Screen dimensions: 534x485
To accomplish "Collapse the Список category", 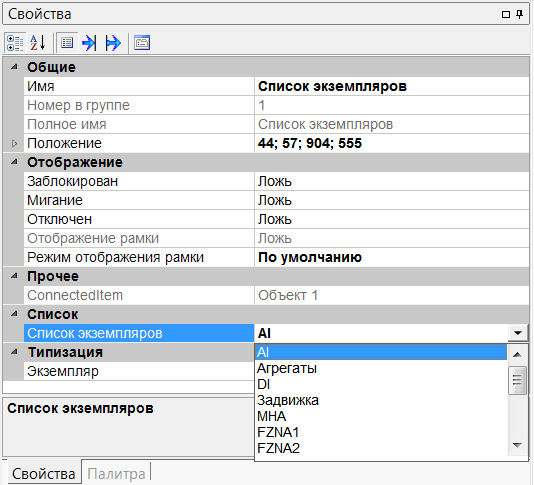I will 14,314.
